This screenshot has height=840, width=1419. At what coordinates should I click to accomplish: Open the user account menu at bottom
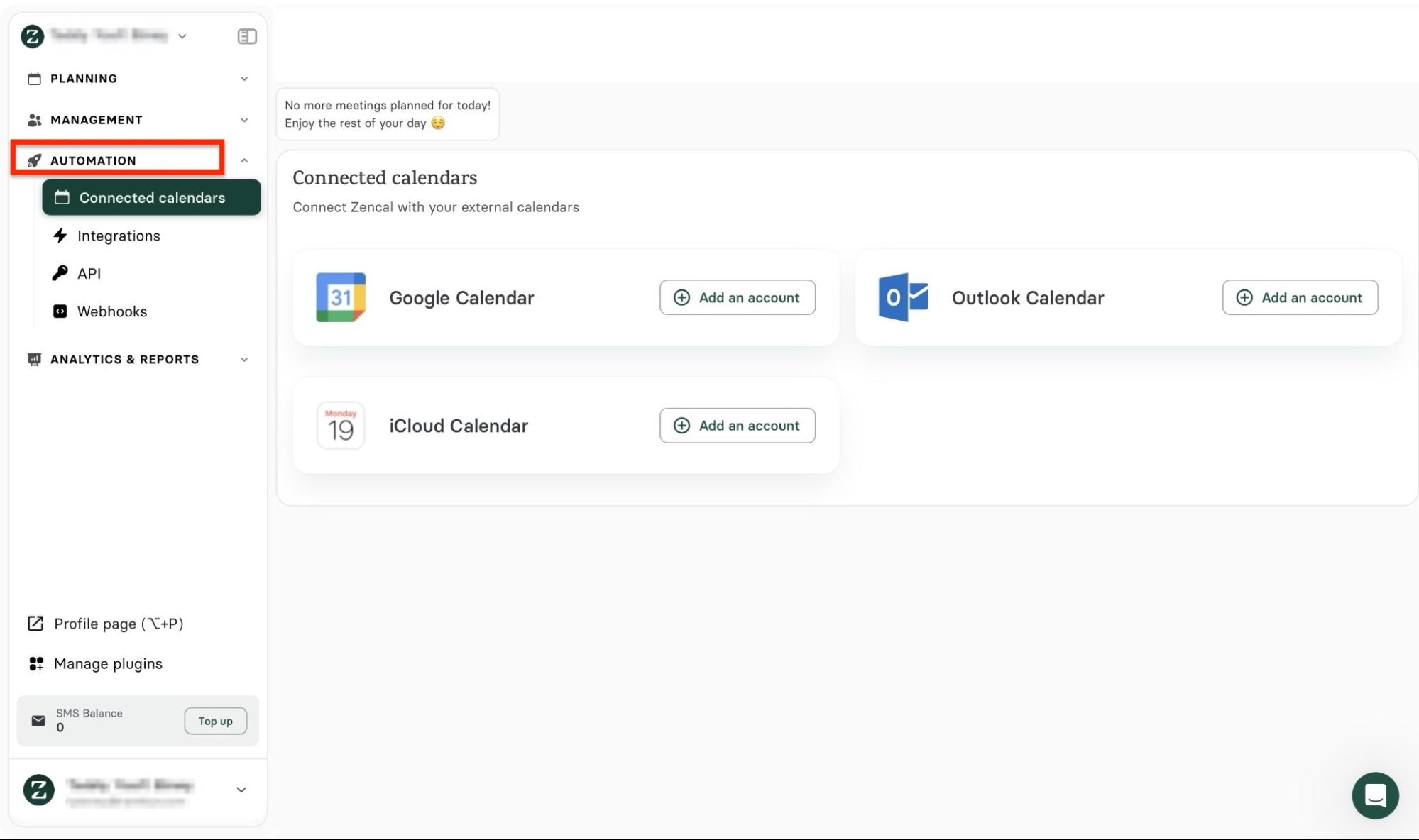tap(241, 790)
